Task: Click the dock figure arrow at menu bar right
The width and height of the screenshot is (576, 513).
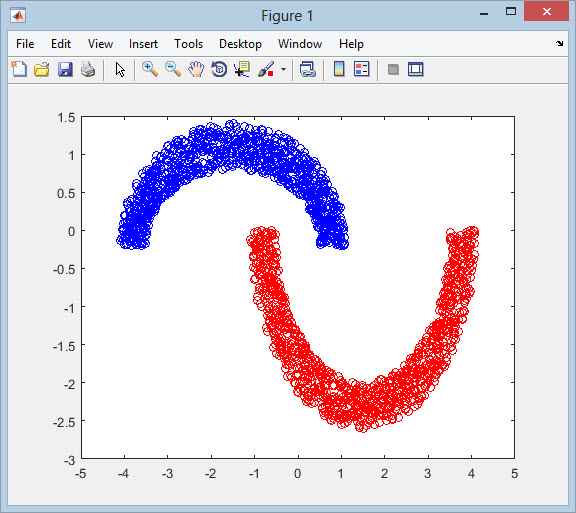Action: 559,44
